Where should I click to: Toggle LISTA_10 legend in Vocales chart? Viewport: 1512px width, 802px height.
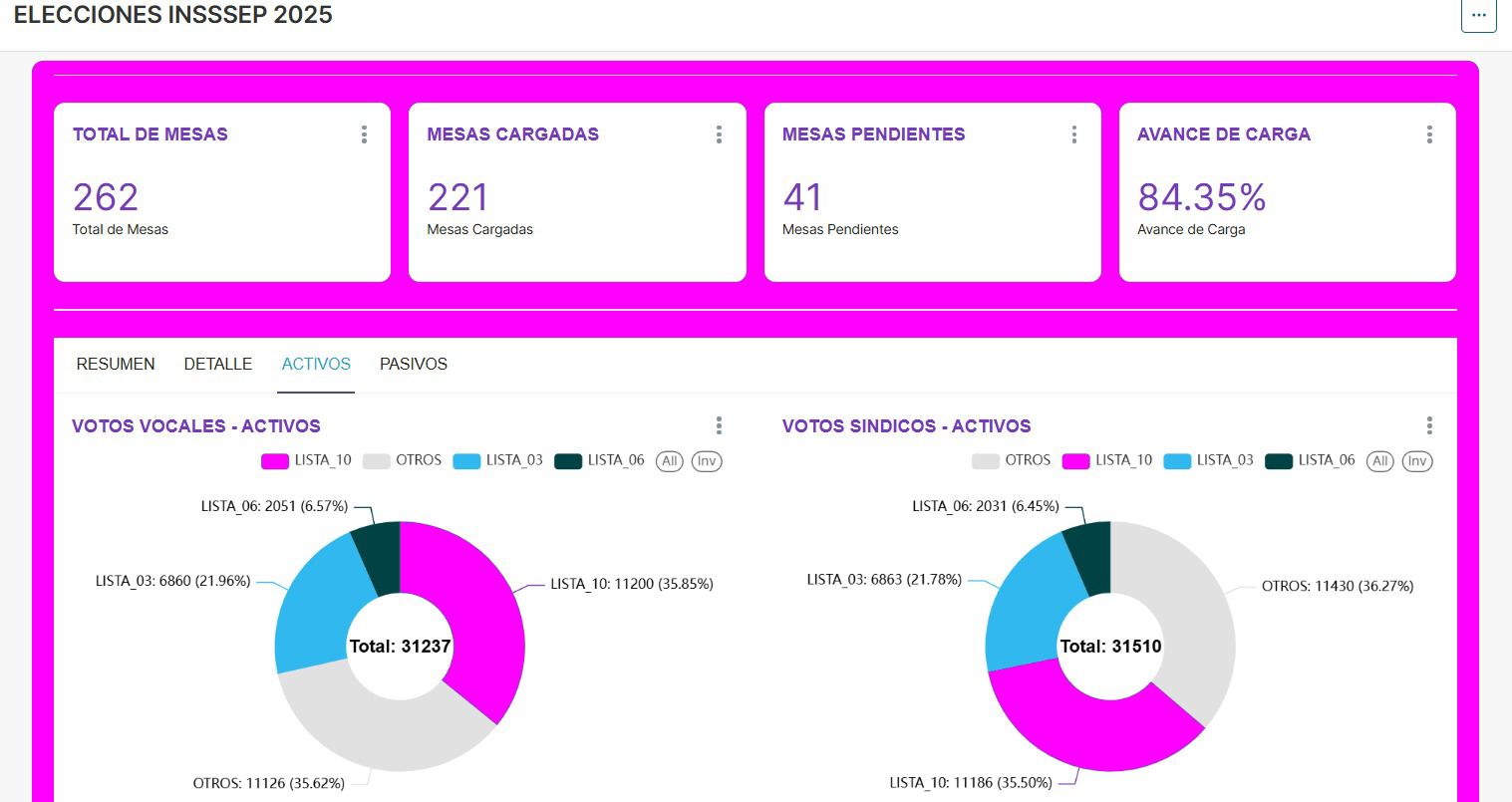(307, 460)
